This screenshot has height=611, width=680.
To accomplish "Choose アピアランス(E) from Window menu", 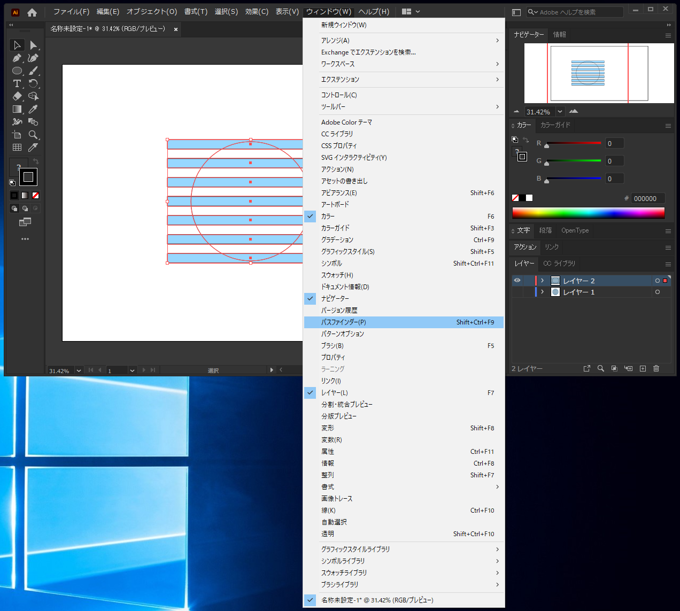I will tap(403, 193).
